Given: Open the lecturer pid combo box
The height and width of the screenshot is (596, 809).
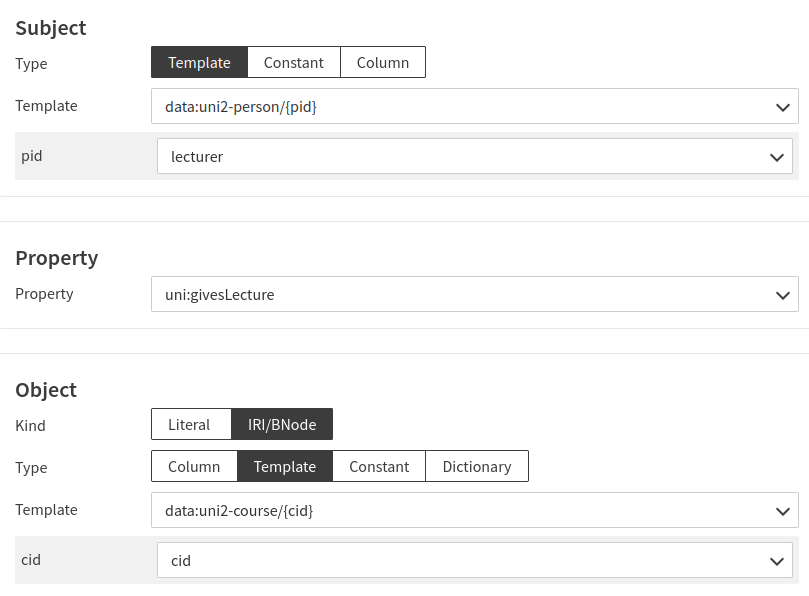Looking at the screenshot, I should (x=460, y=156).
